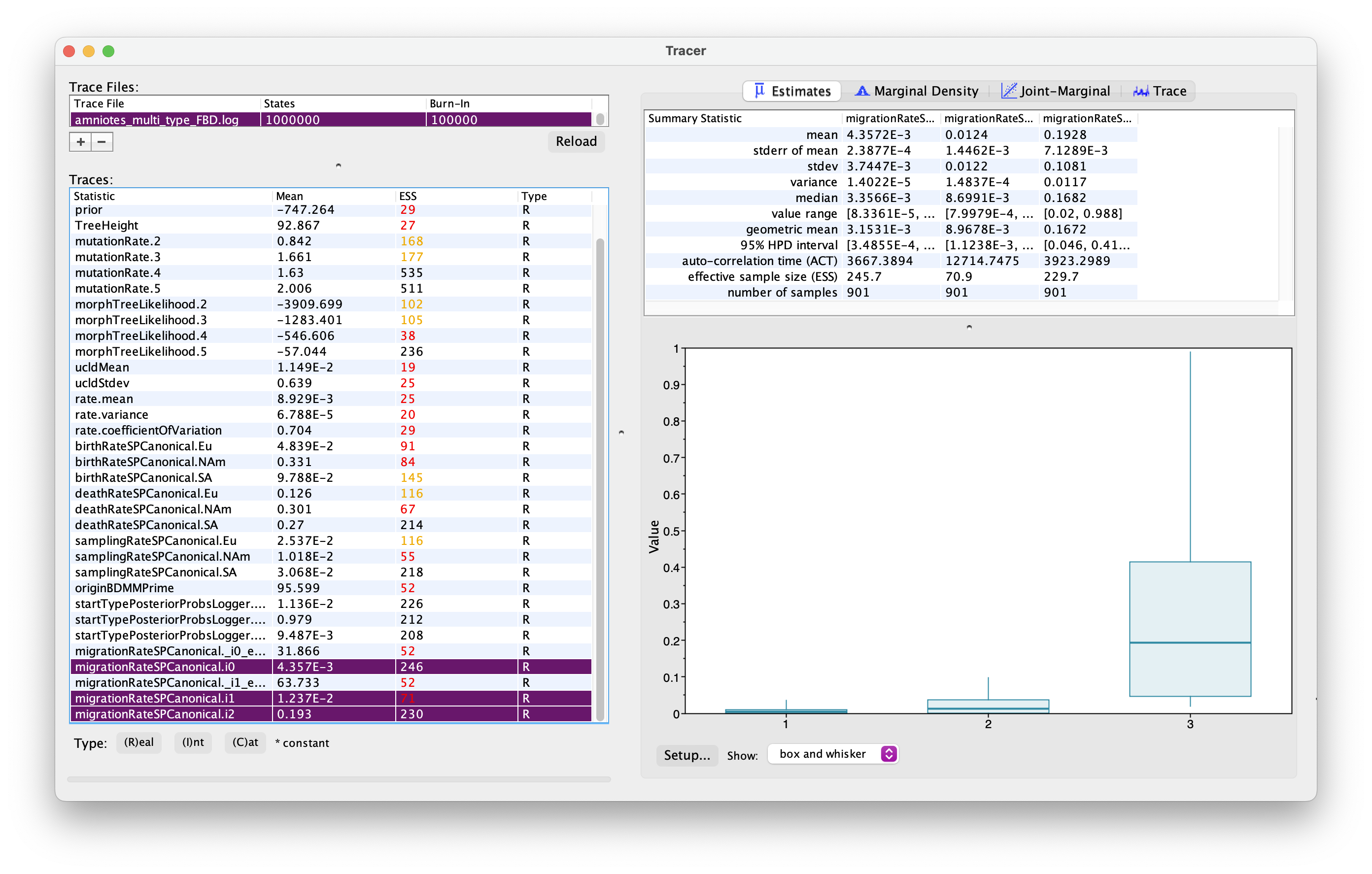This screenshot has width=1372, height=874.
Task: Select deathRateSPCanonical.NAm trace
Action: tap(331, 509)
